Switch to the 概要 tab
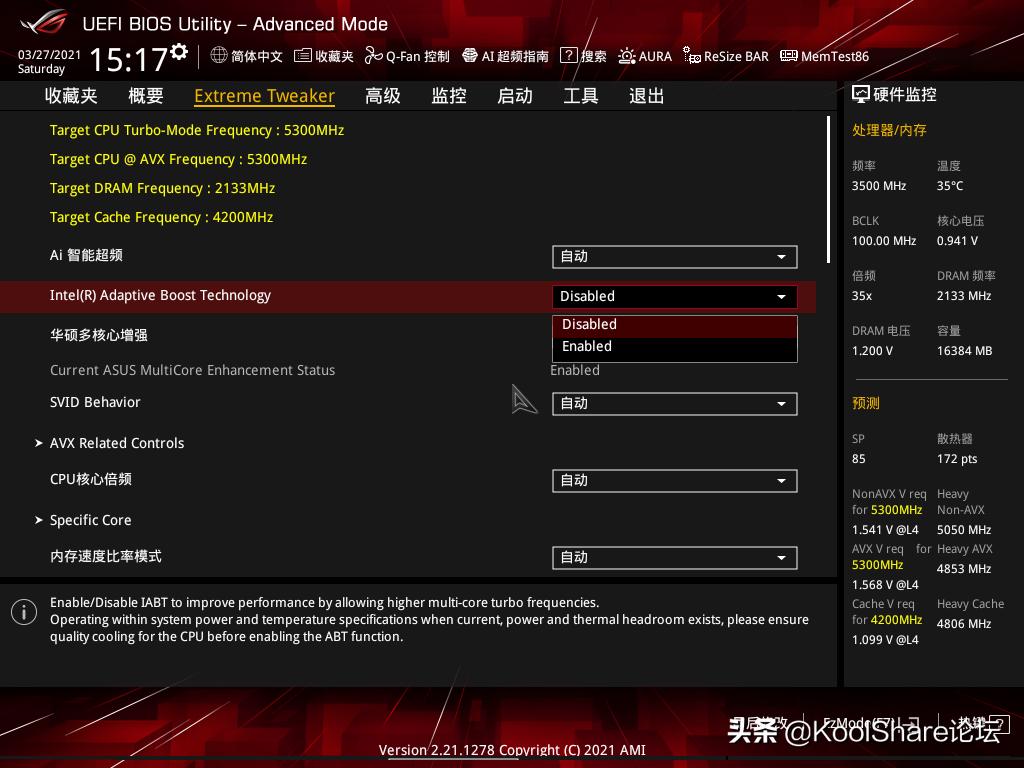The image size is (1024, 768). point(146,96)
